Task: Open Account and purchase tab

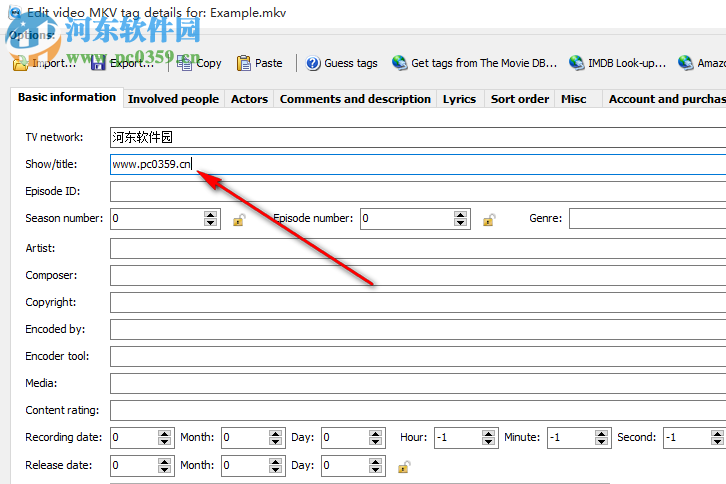Action: [665, 99]
